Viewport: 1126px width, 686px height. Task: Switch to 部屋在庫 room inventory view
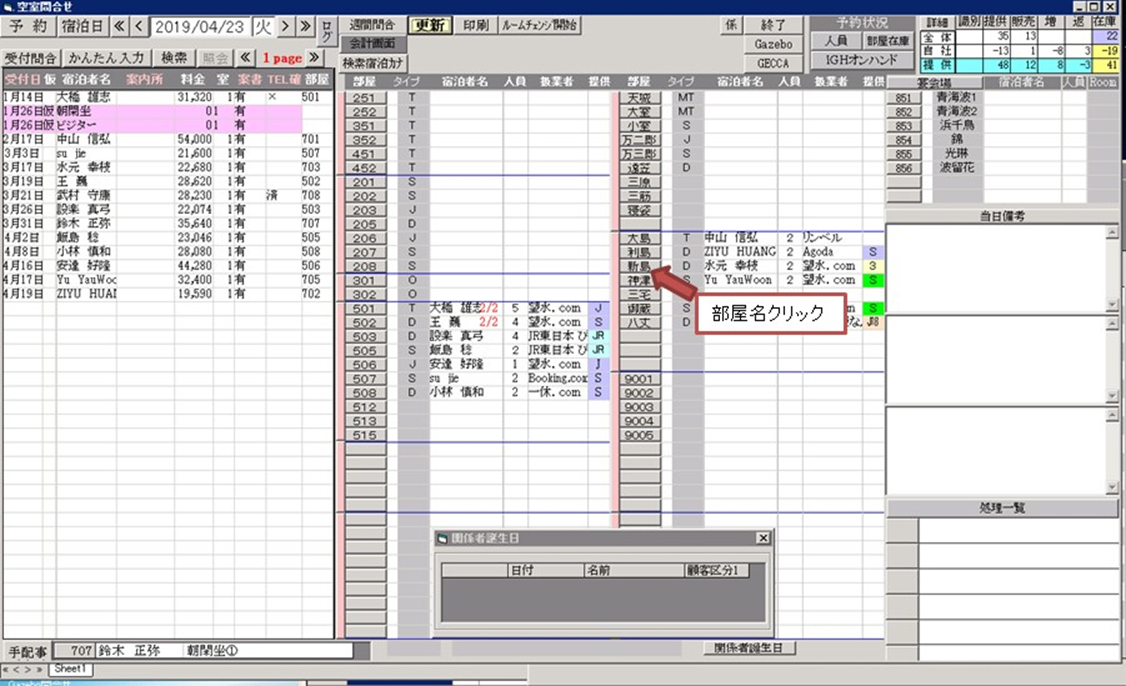click(x=887, y=41)
